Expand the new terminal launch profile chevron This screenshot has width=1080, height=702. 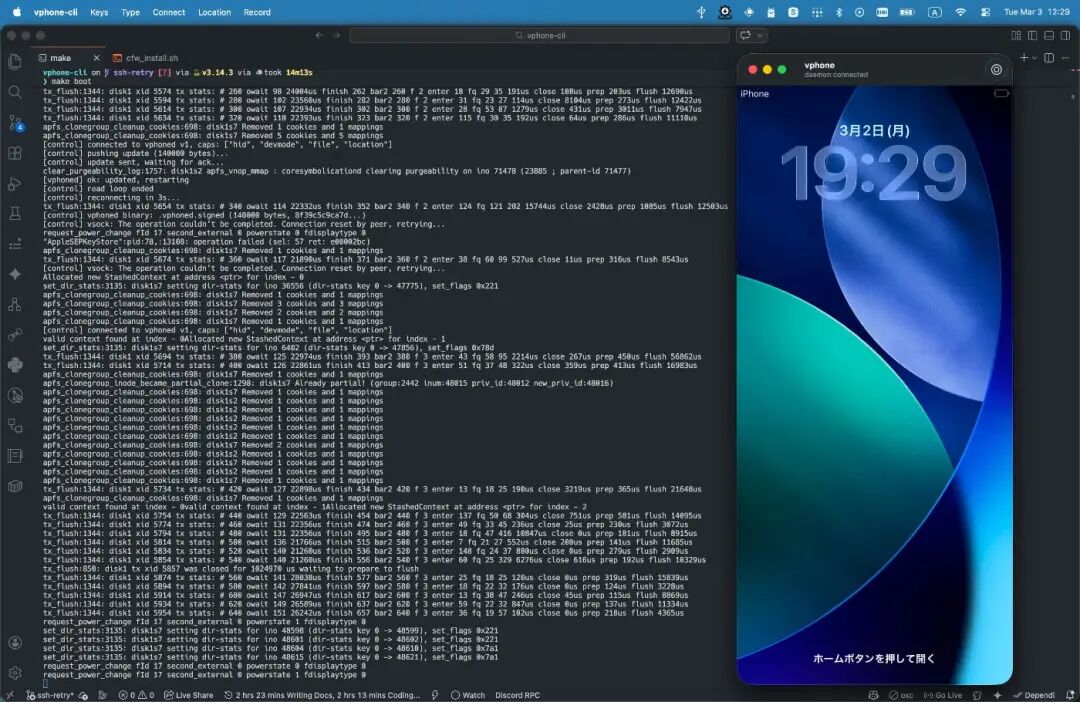(x=1034, y=59)
